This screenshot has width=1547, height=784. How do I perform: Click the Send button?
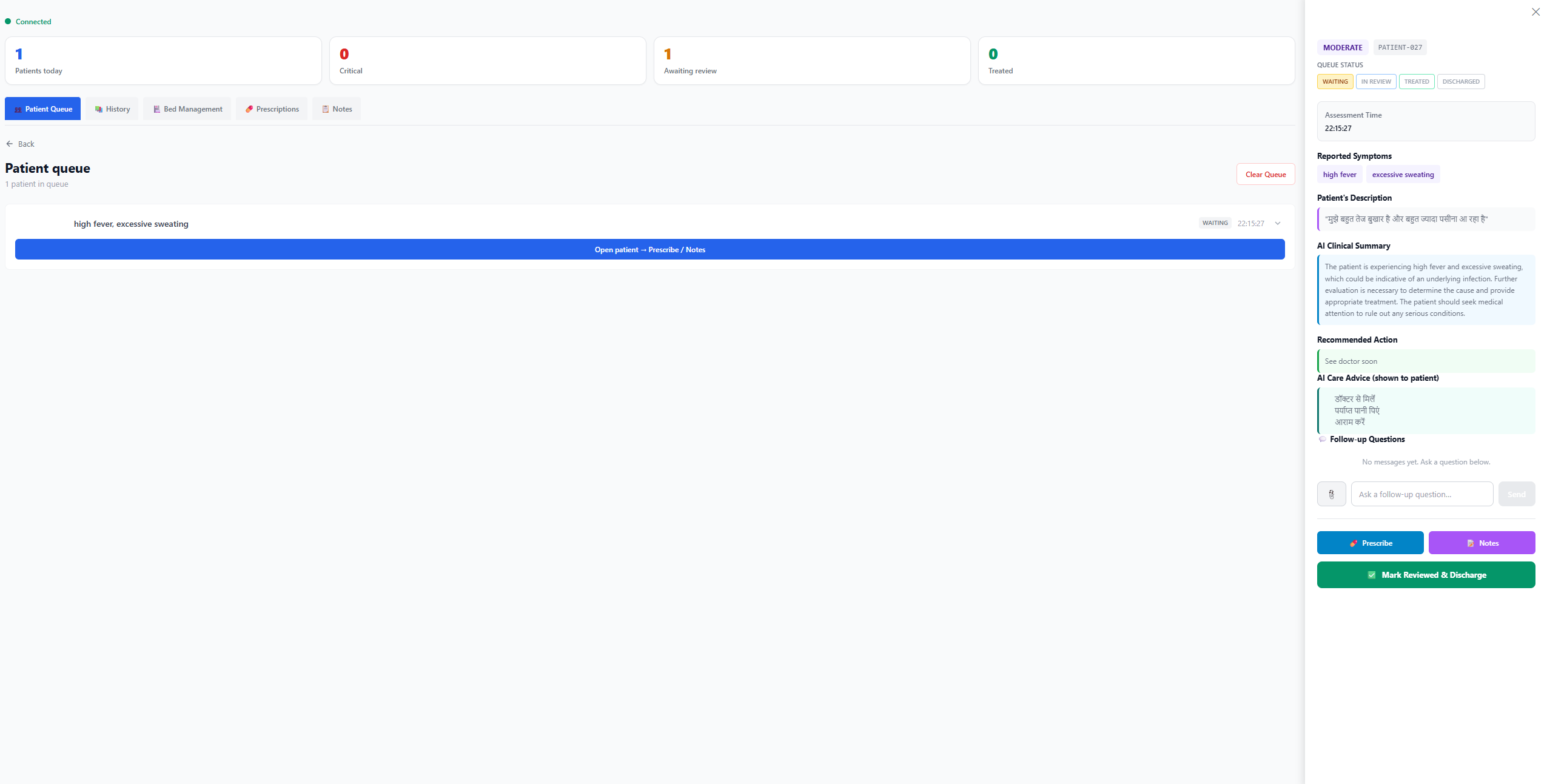(1516, 494)
